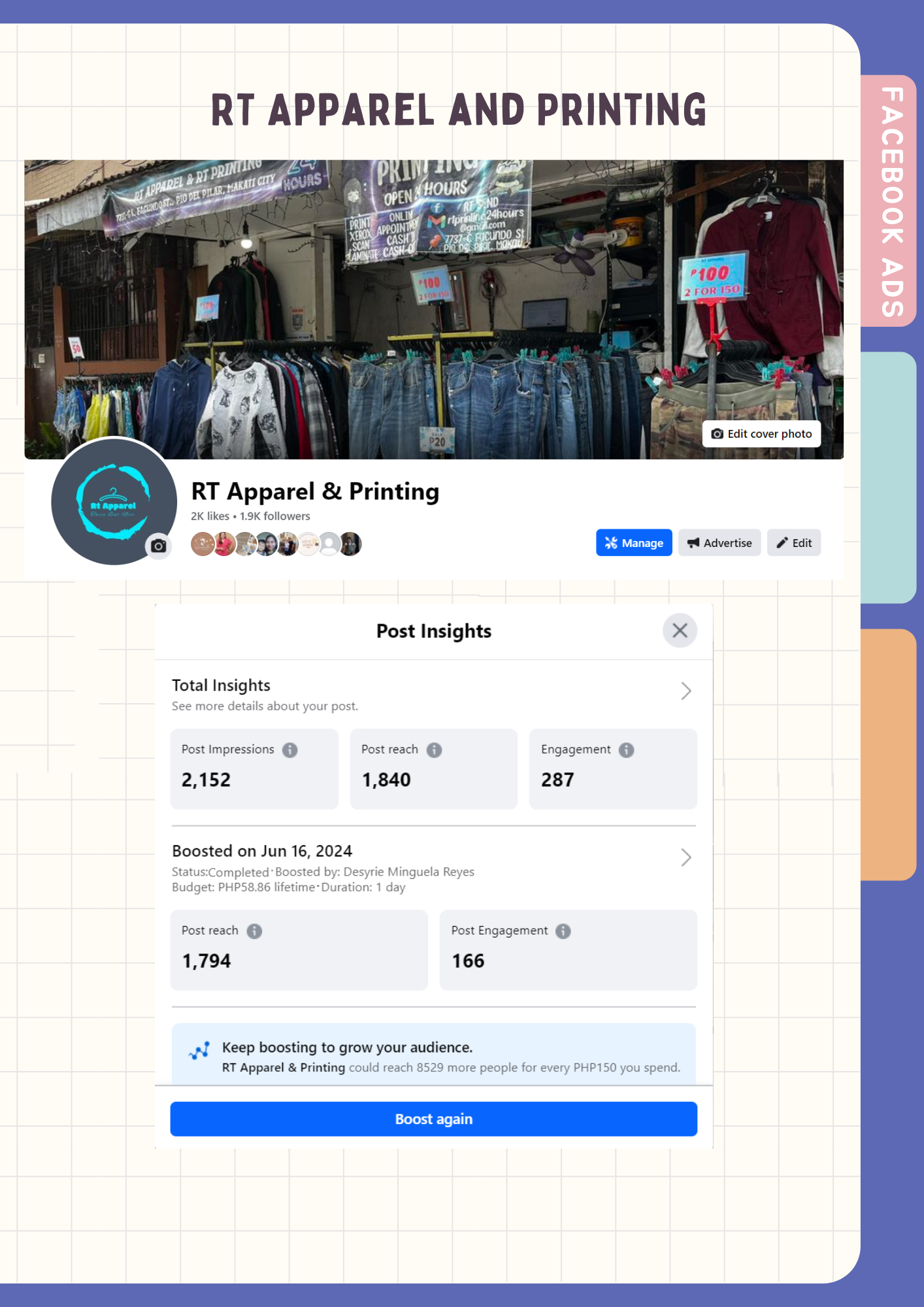Screen dimensions: 924x1307
Task: Click 'Keep boosting to grow your audience' text
Action: click(x=347, y=1048)
